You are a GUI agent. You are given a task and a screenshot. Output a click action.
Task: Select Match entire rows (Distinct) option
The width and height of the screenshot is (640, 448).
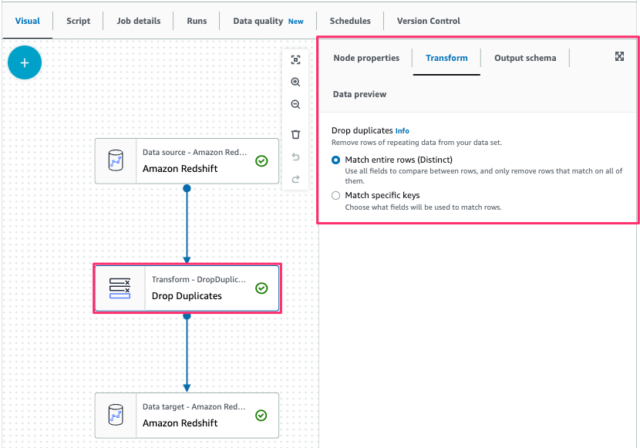point(336,160)
